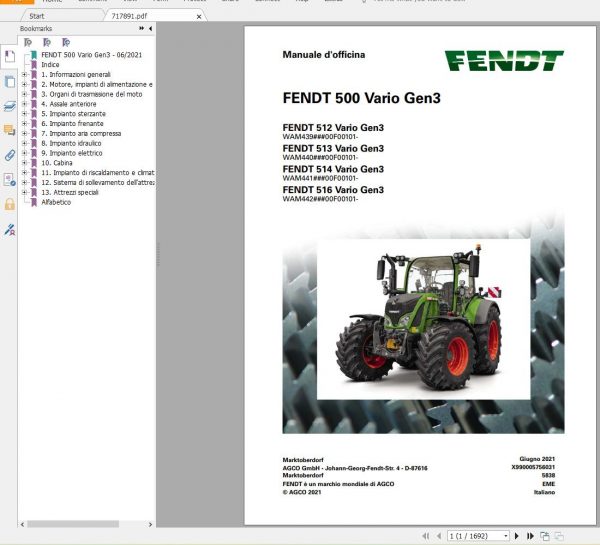Image resolution: width=600 pixels, height=545 pixels.
Task: Open the Indice bookmark
Action: [x=50, y=65]
